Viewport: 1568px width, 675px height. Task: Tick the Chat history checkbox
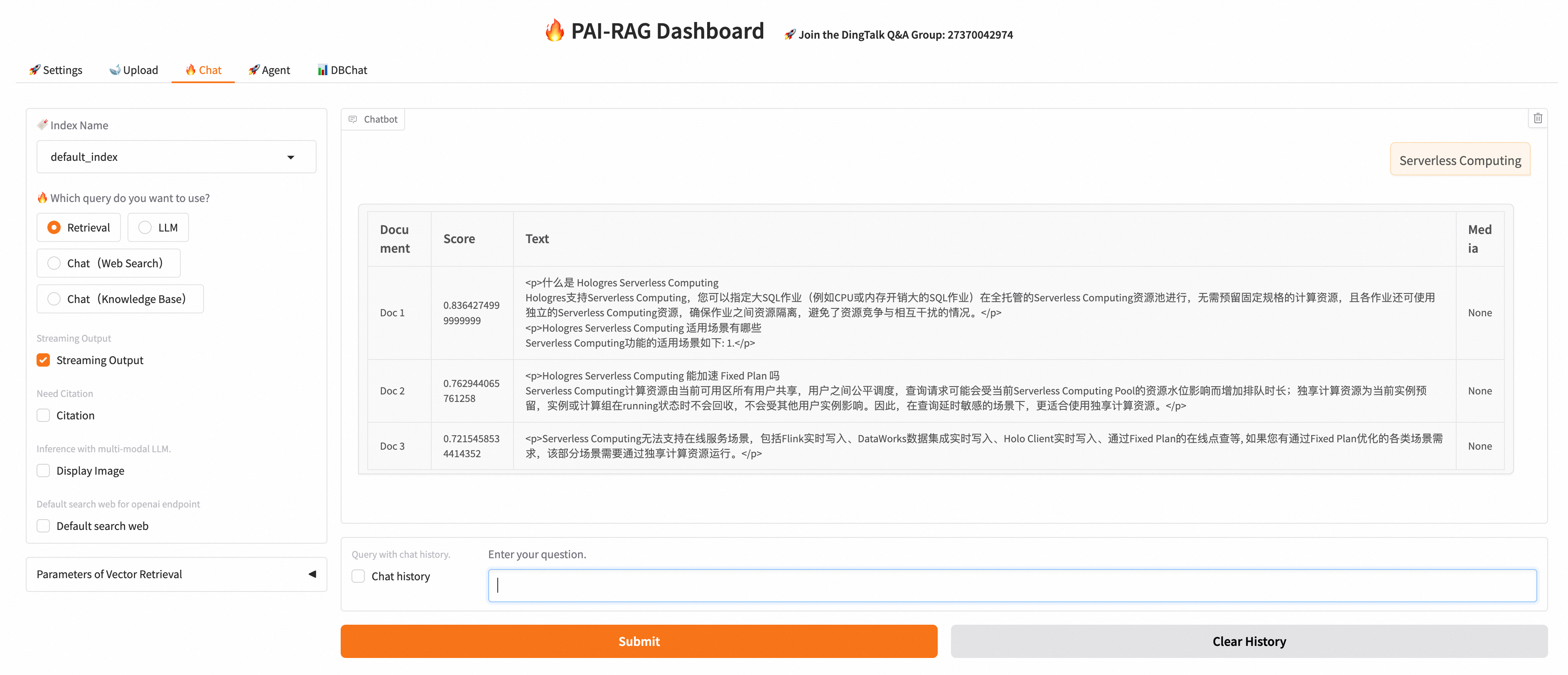pos(359,576)
